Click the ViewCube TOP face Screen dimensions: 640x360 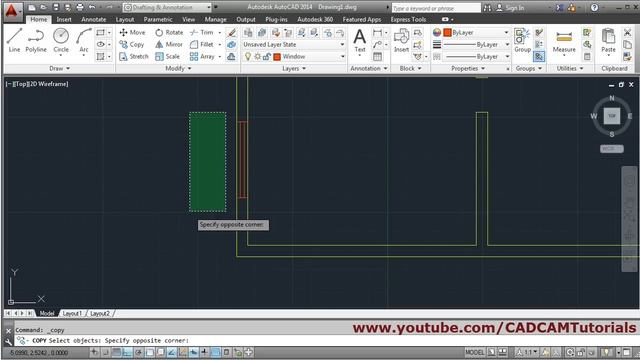click(612, 116)
